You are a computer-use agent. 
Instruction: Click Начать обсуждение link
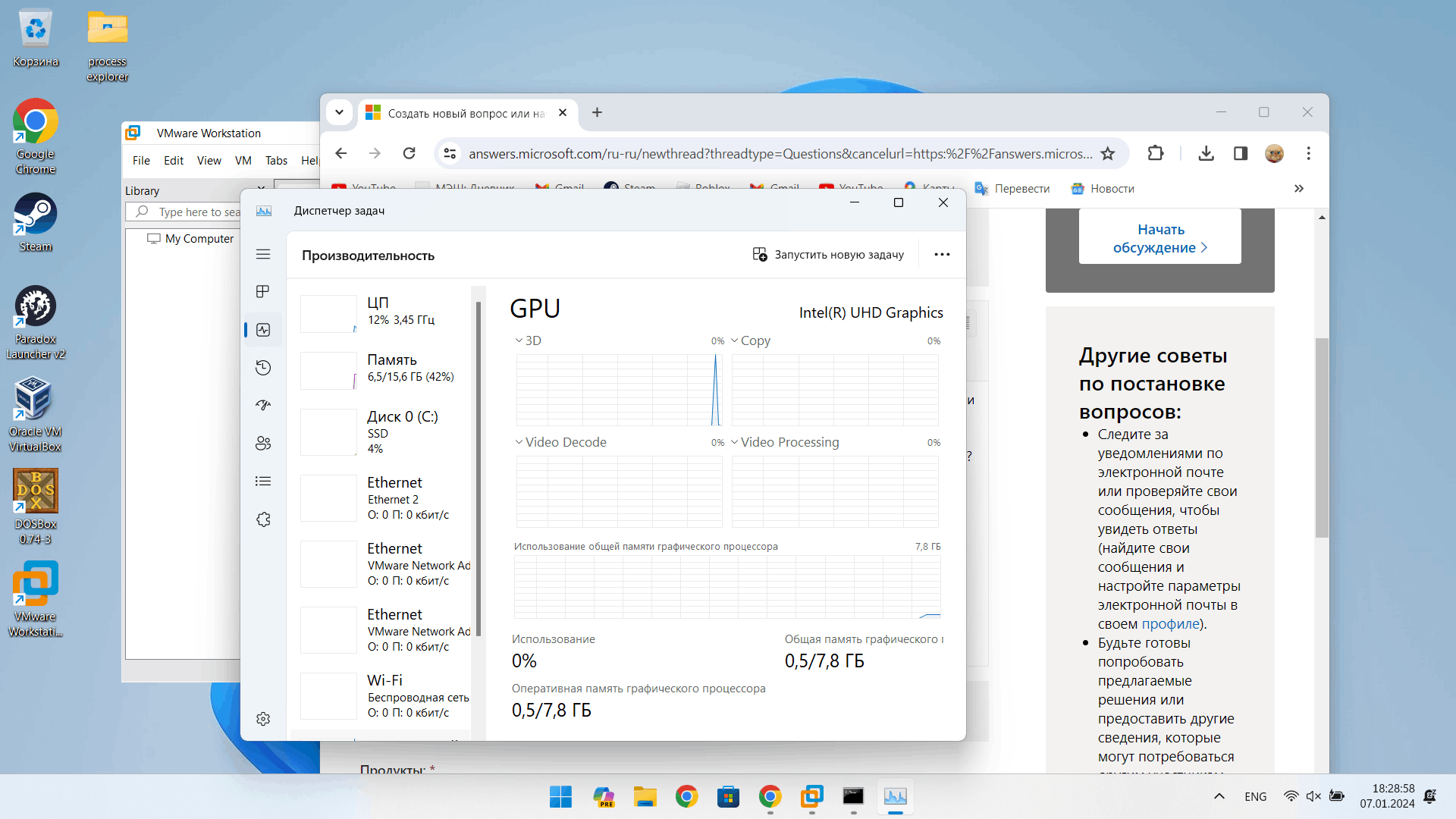tap(1160, 238)
